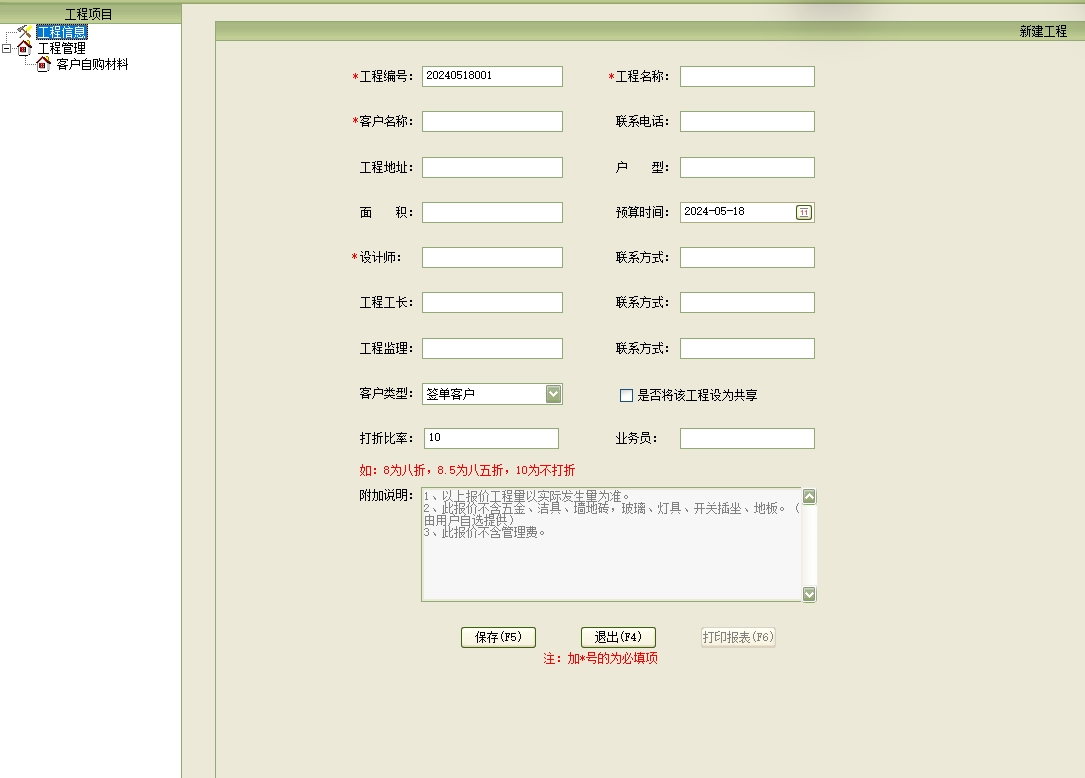Image resolution: width=1085 pixels, height=778 pixels.
Task: Open the 预算时间 calendar picker icon
Action: click(x=803, y=212)
